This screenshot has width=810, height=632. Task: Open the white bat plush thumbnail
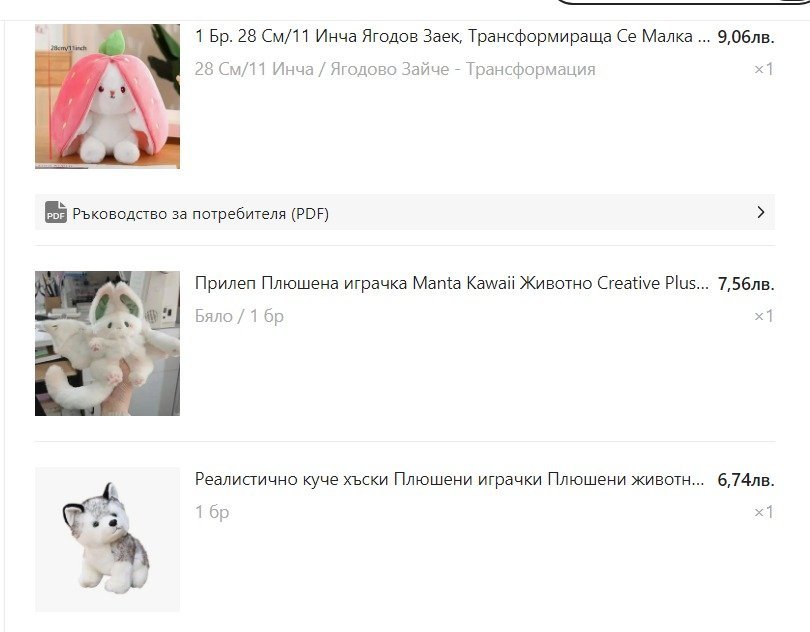click(x=107, y=344)
